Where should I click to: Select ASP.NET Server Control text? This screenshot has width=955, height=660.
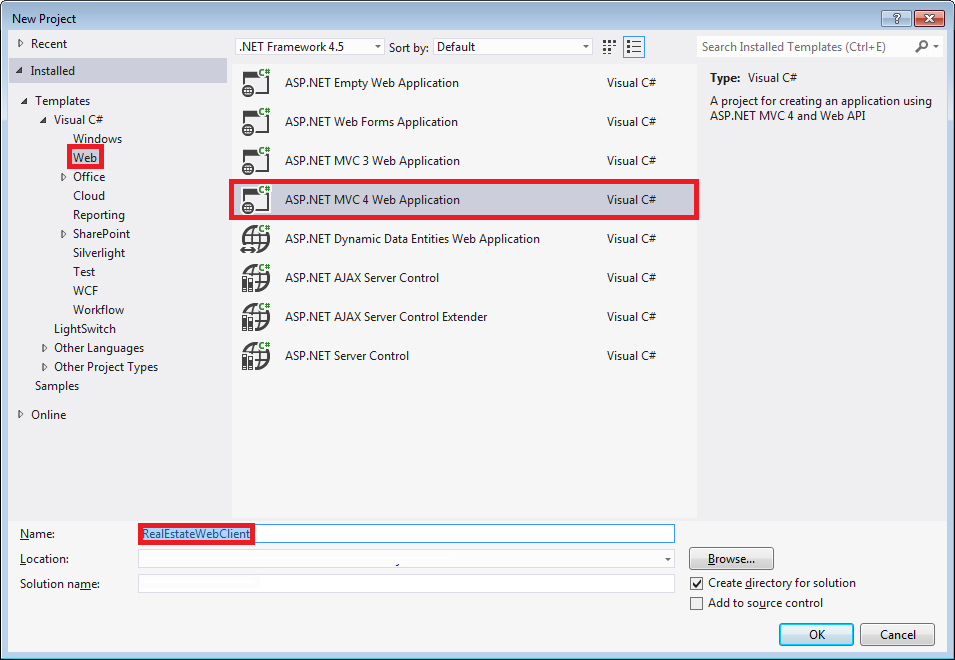click(347, 356)
